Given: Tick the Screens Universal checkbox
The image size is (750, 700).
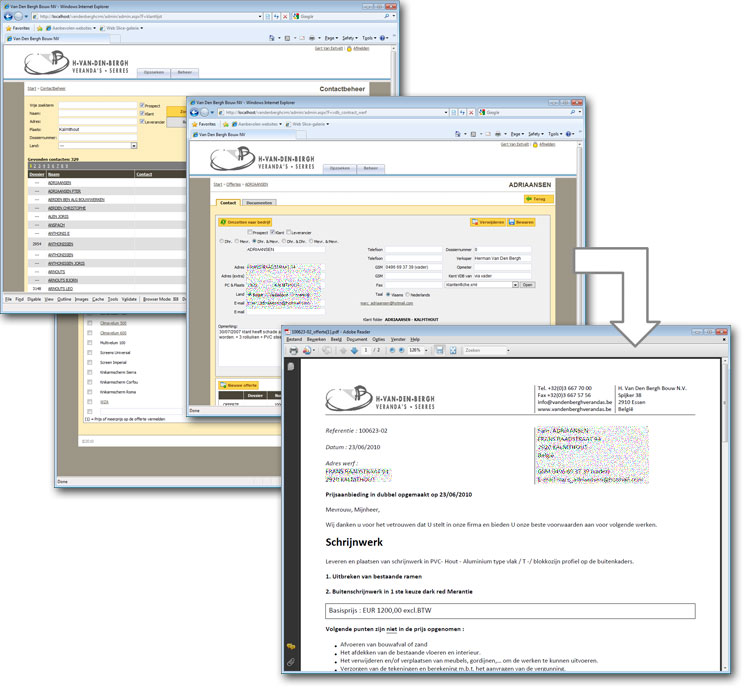Looking at the screenshot, I should pyautogui.click(x=89, y=353).
